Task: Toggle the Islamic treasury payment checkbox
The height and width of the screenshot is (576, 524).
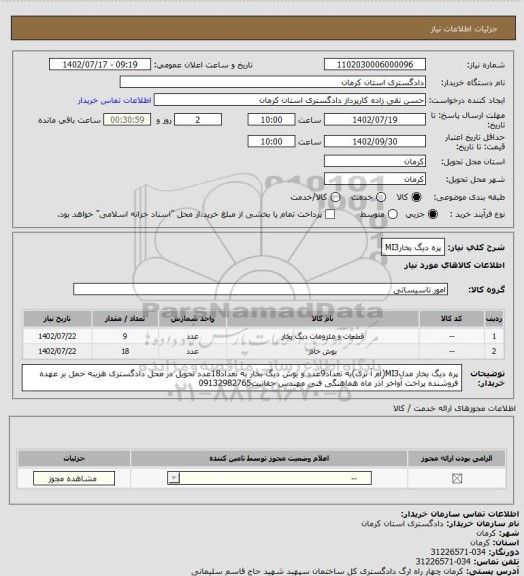Action: coord(330,214)
